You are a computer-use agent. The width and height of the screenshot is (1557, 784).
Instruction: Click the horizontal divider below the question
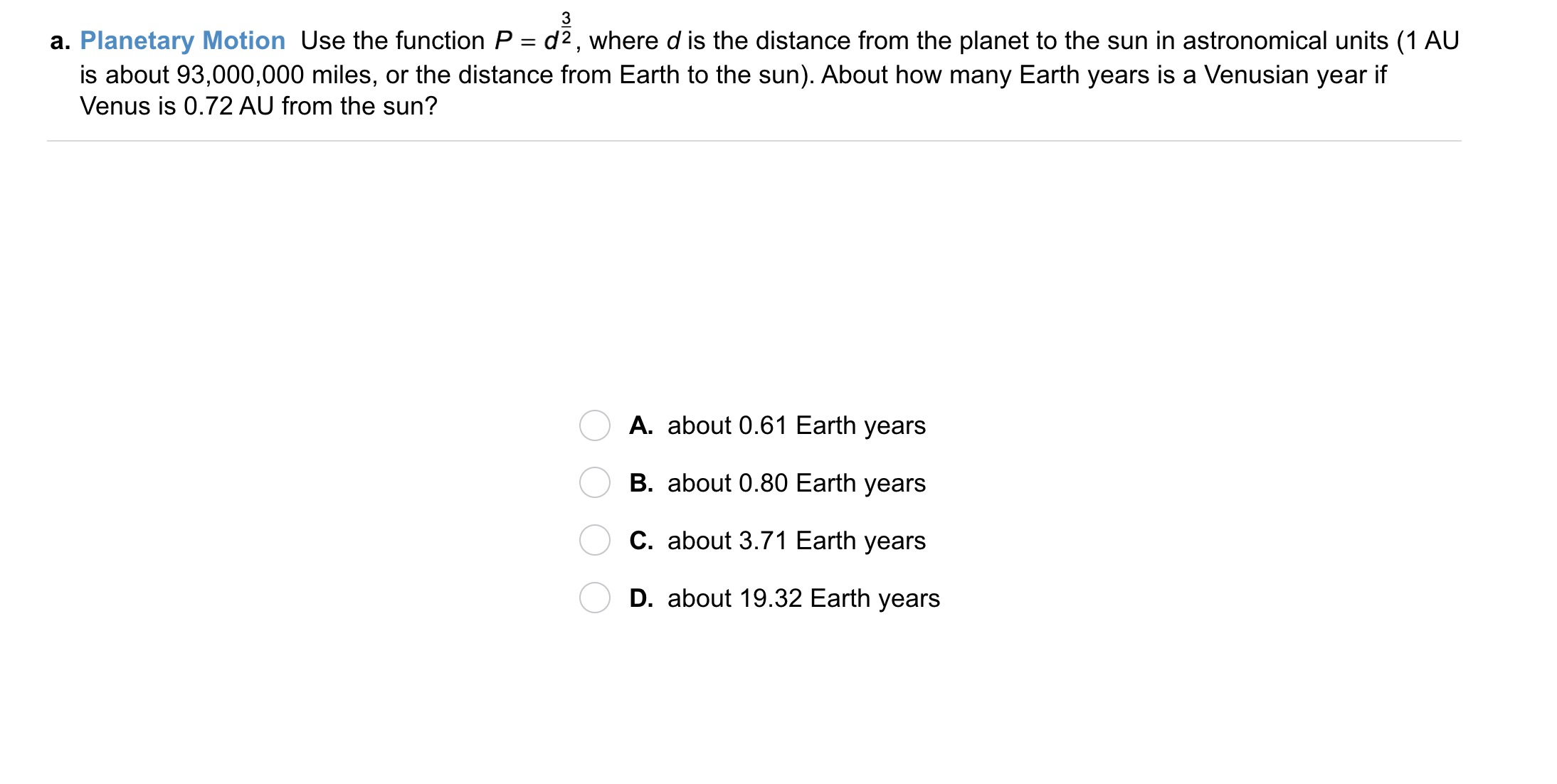(x=754, y=141)
